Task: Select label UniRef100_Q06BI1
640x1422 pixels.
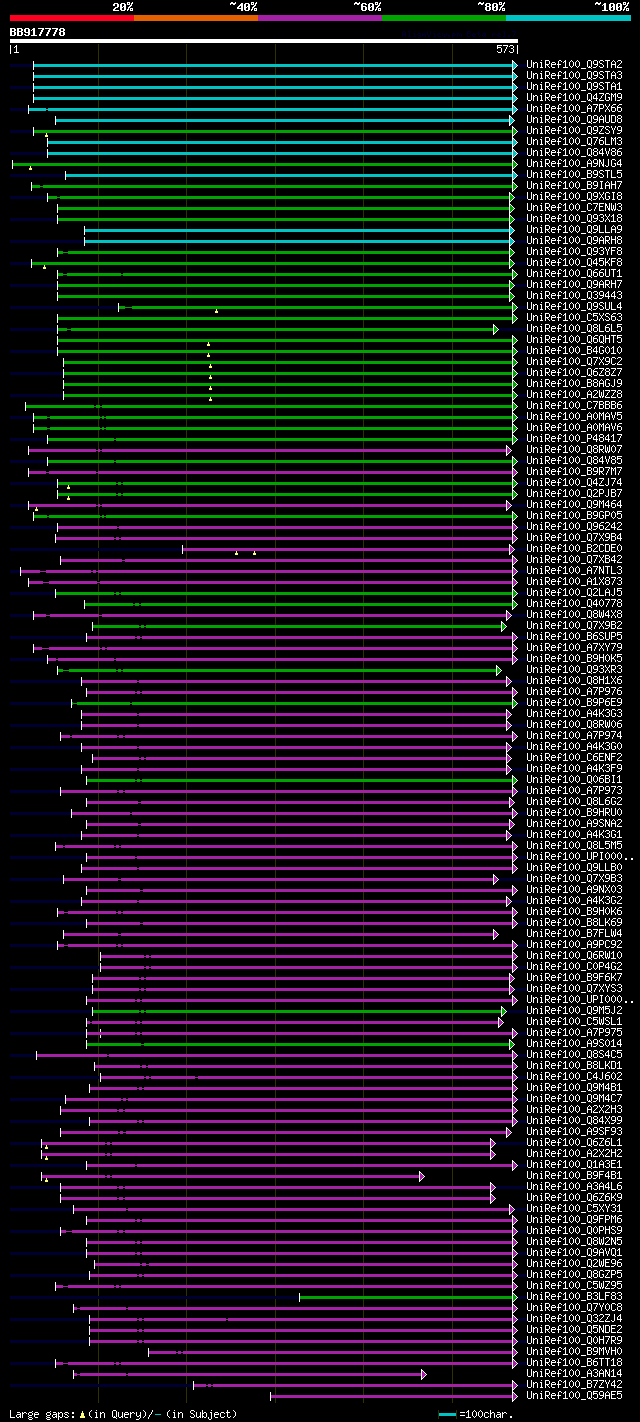Action: point(574,780)
